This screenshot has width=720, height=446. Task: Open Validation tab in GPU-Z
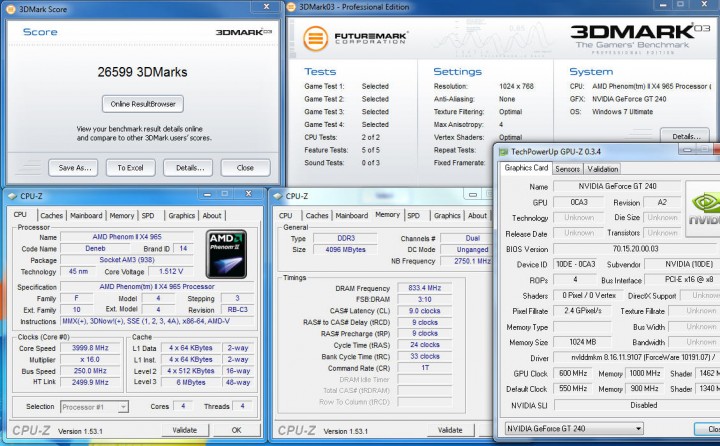point(602,169)
